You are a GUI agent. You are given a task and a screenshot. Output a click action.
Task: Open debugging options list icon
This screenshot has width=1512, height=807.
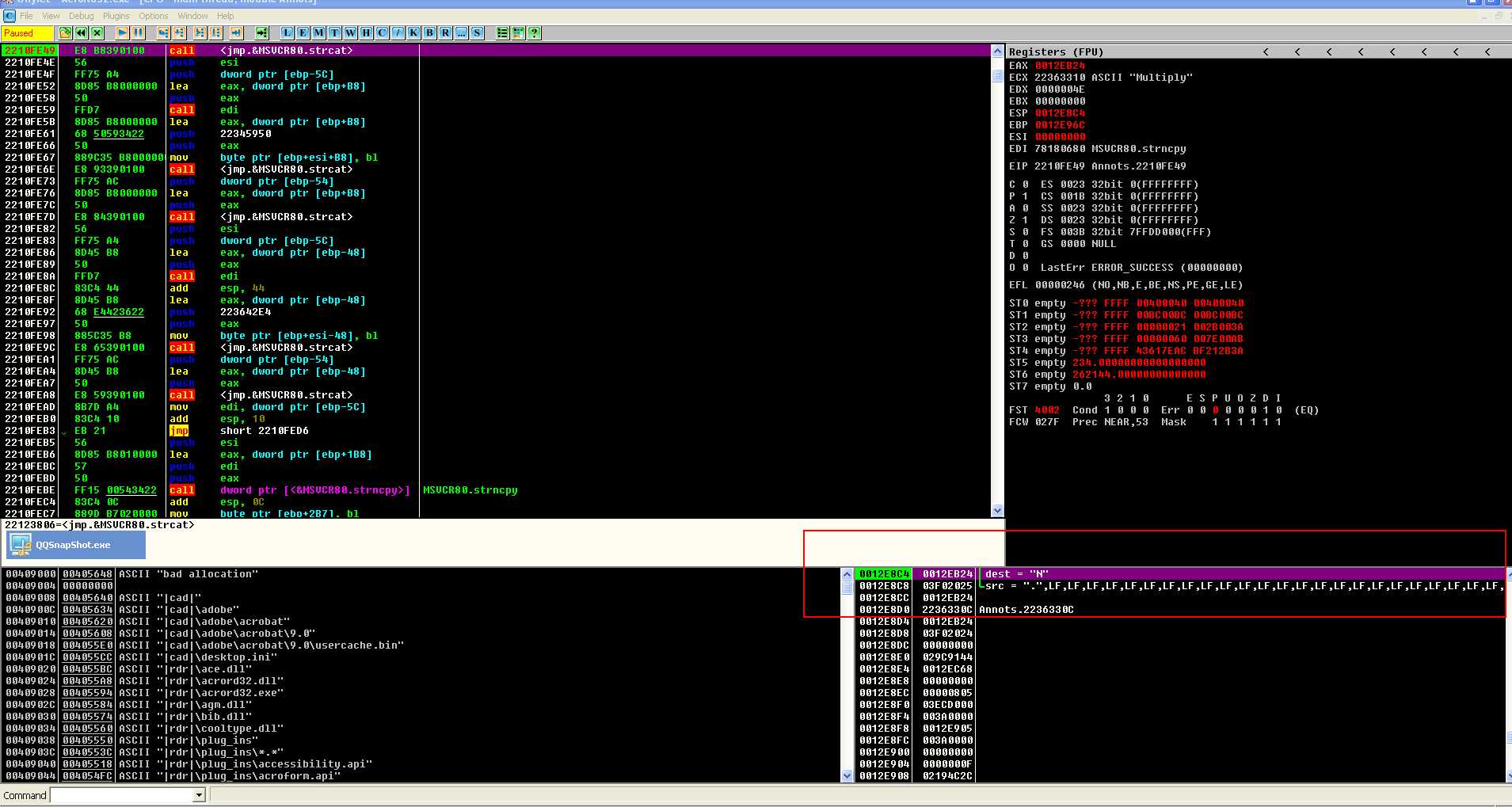click(x=502, y=32)
